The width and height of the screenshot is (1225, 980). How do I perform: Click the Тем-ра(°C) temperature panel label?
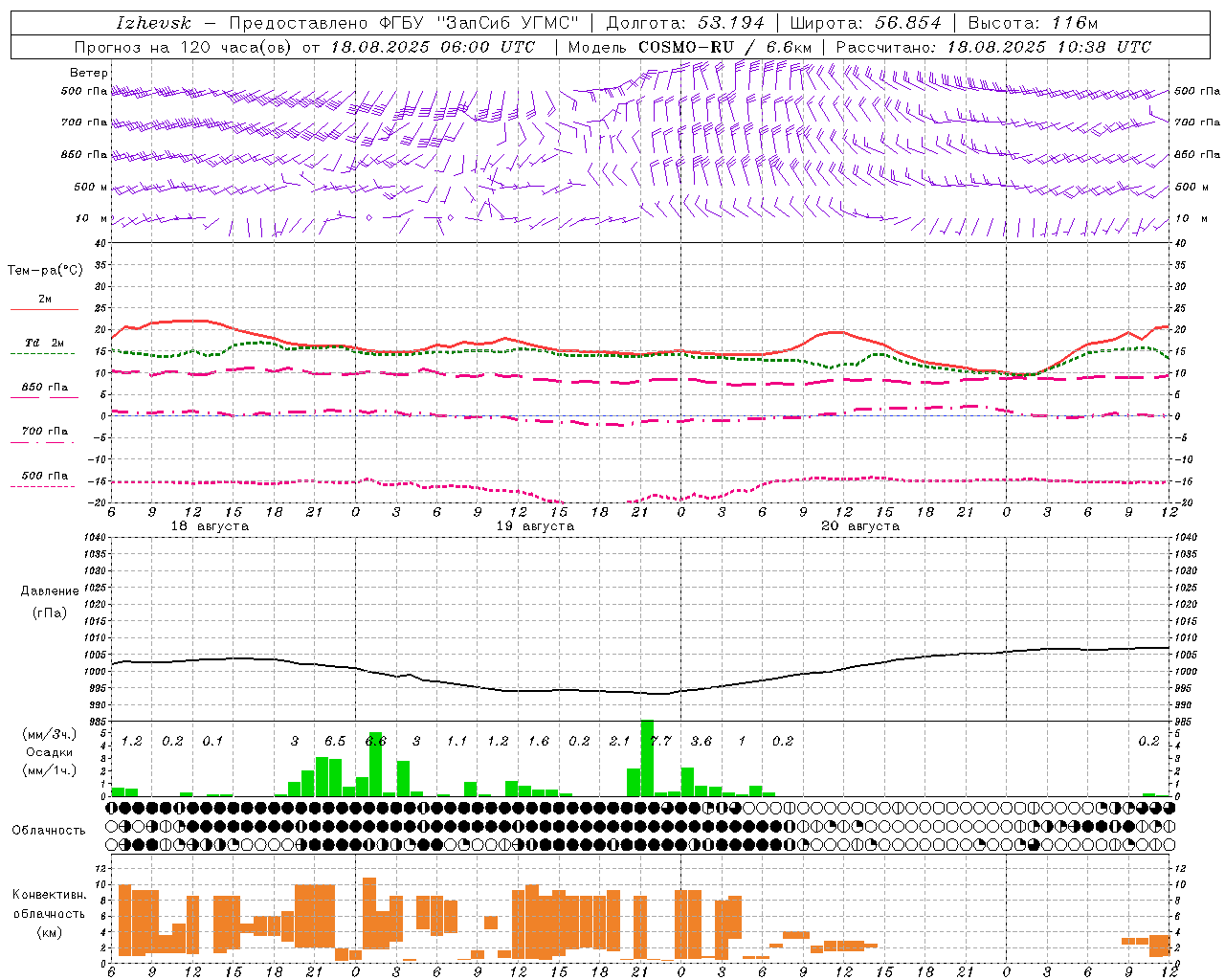(45, 271)
